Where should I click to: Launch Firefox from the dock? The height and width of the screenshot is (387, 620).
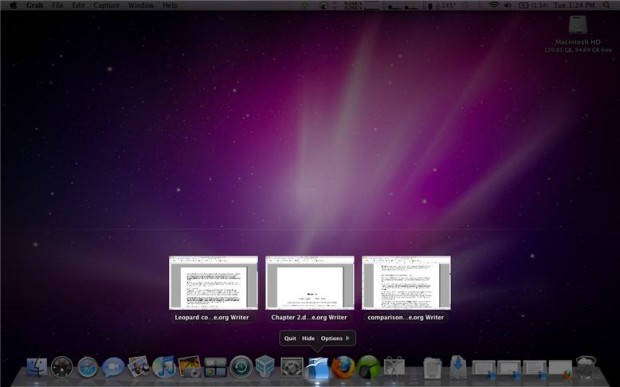click(343, 367)
